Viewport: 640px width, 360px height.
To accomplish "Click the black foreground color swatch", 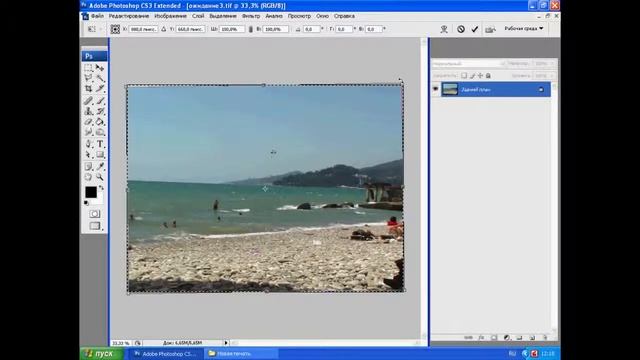I will (x=91, y=192).
